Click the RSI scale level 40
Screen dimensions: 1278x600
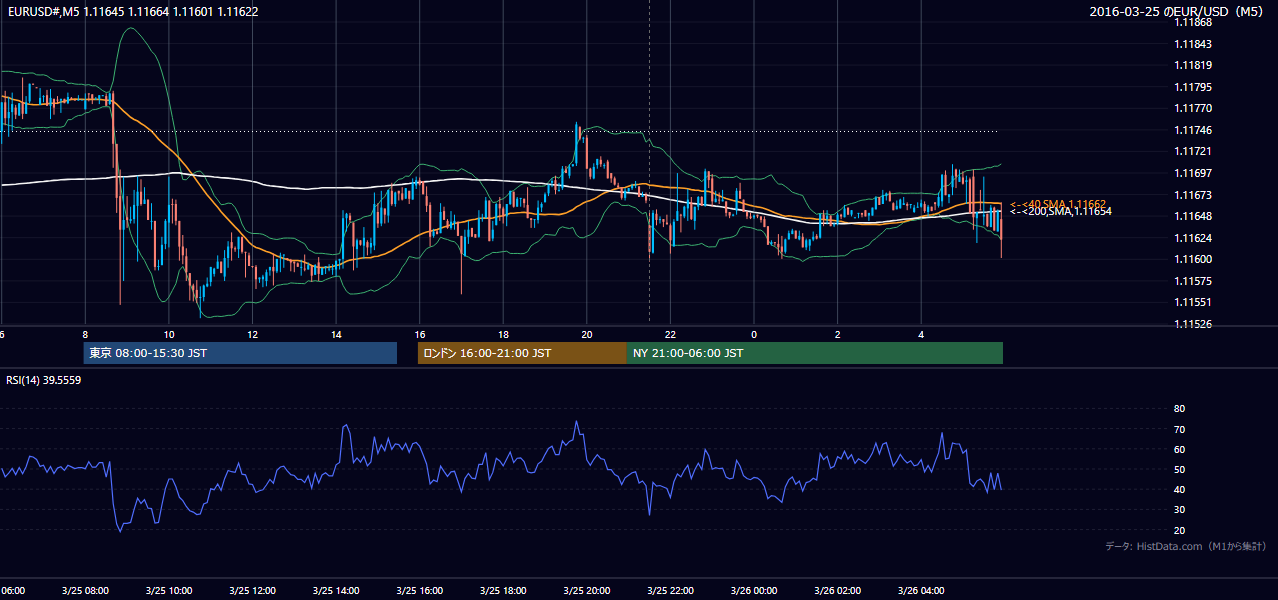(x=1180, y=490)
